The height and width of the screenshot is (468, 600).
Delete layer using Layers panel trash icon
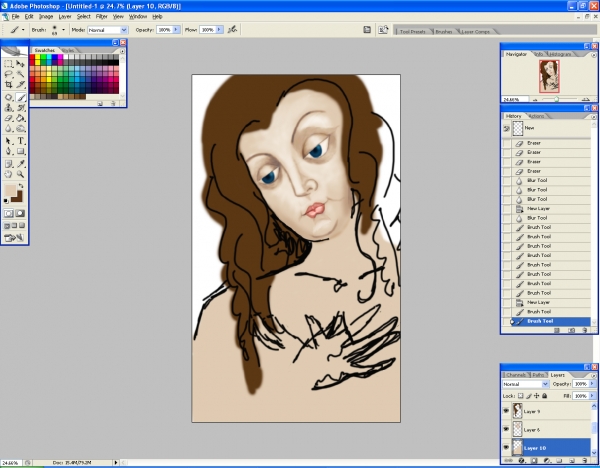pos(584,460)
